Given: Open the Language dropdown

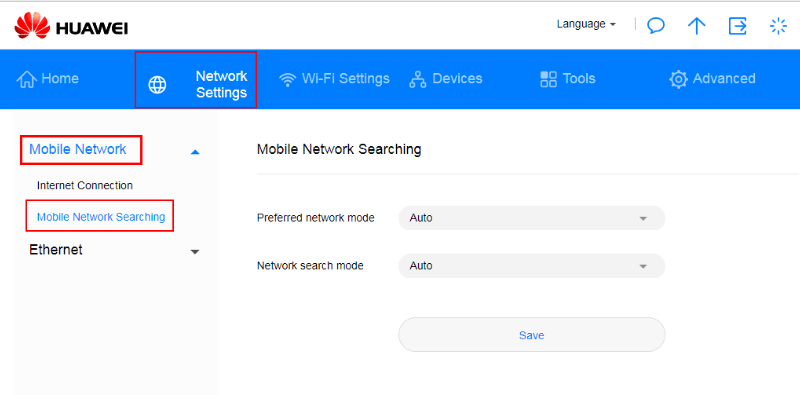Looking at the screenshot, I should click(586, 24).
